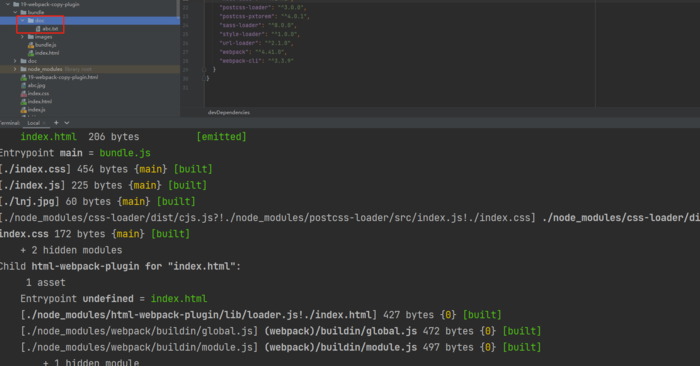Image resolution: width=700 pixels, height=366 pixels.
Task: Click line number 31 in the gutter
Action: tap(186, 87)
